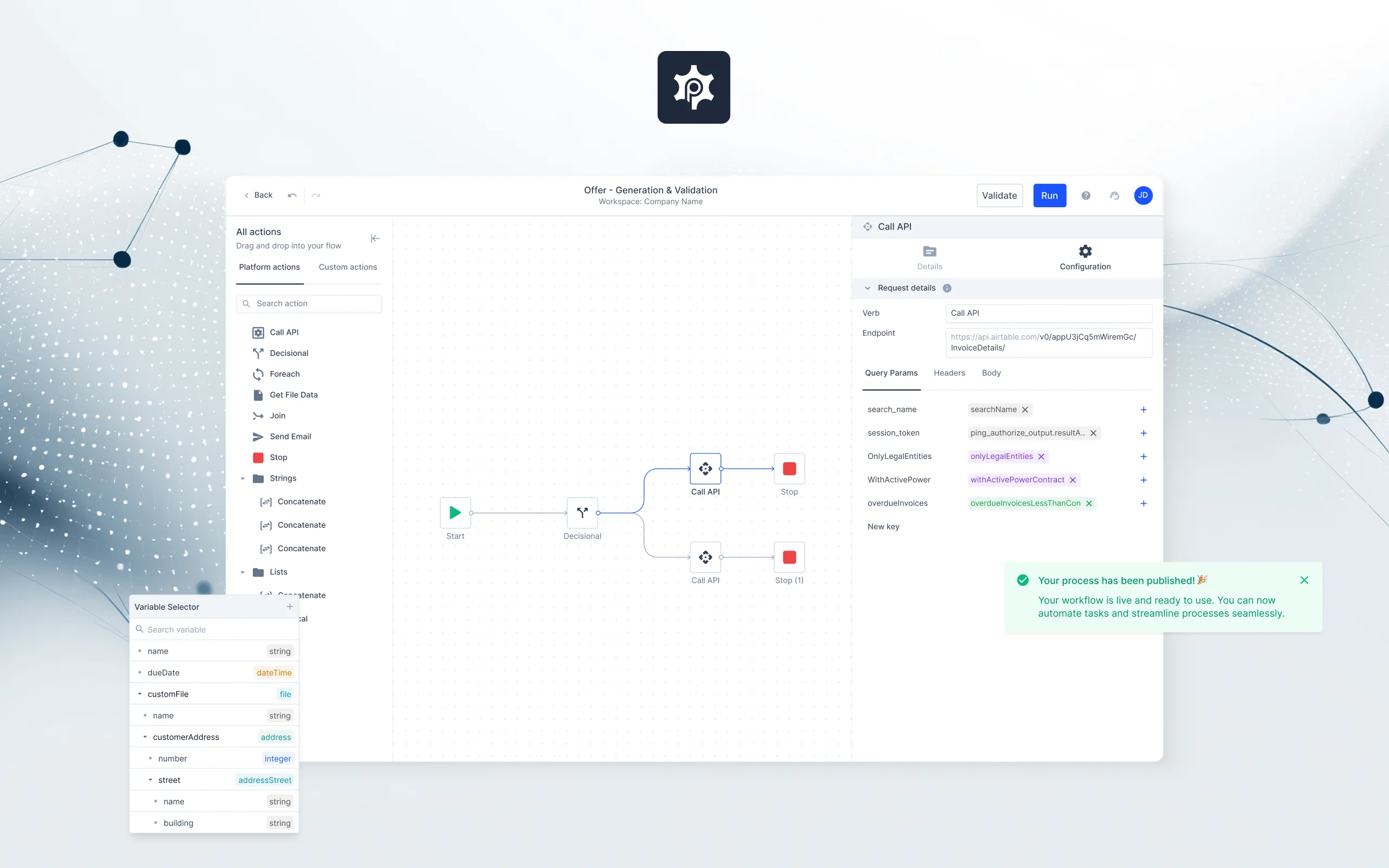1389x868 pixels.
Task: Select the Call API action in sidebar
Action: coord(276,333)
